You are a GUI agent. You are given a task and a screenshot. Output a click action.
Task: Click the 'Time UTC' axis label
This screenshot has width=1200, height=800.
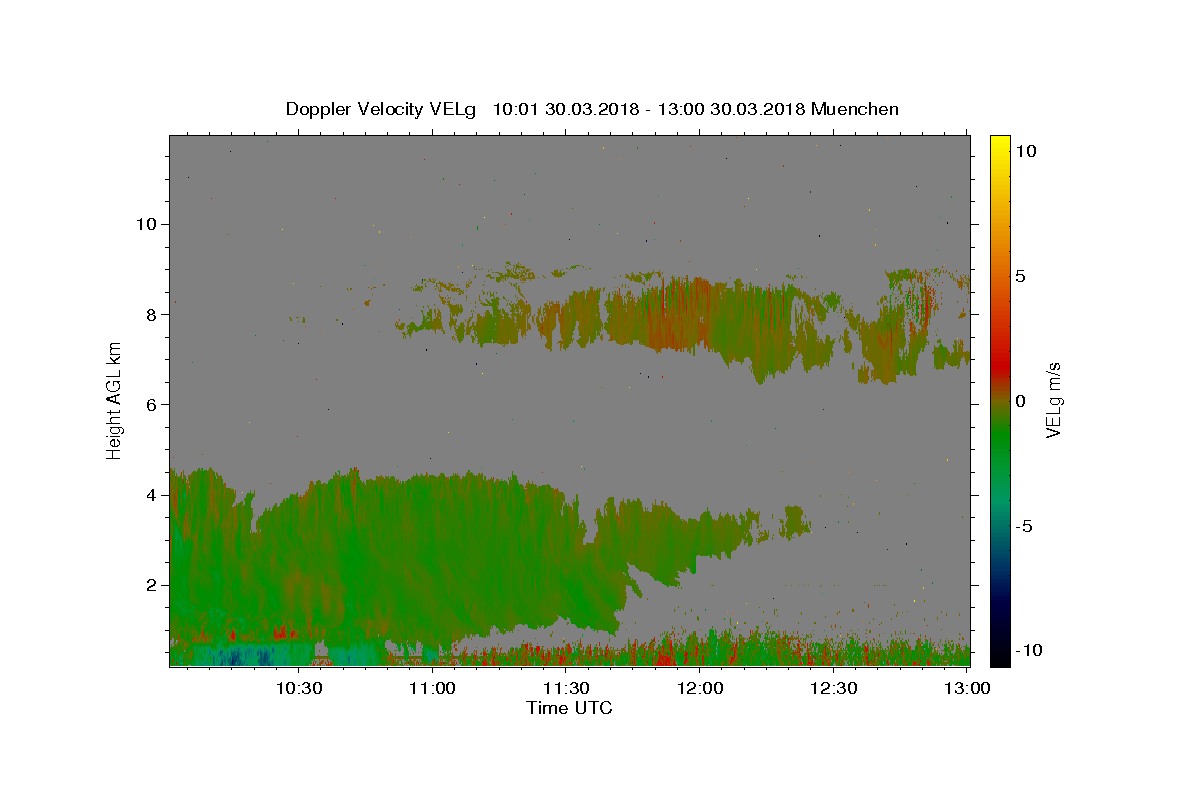[x=569, y=708]
